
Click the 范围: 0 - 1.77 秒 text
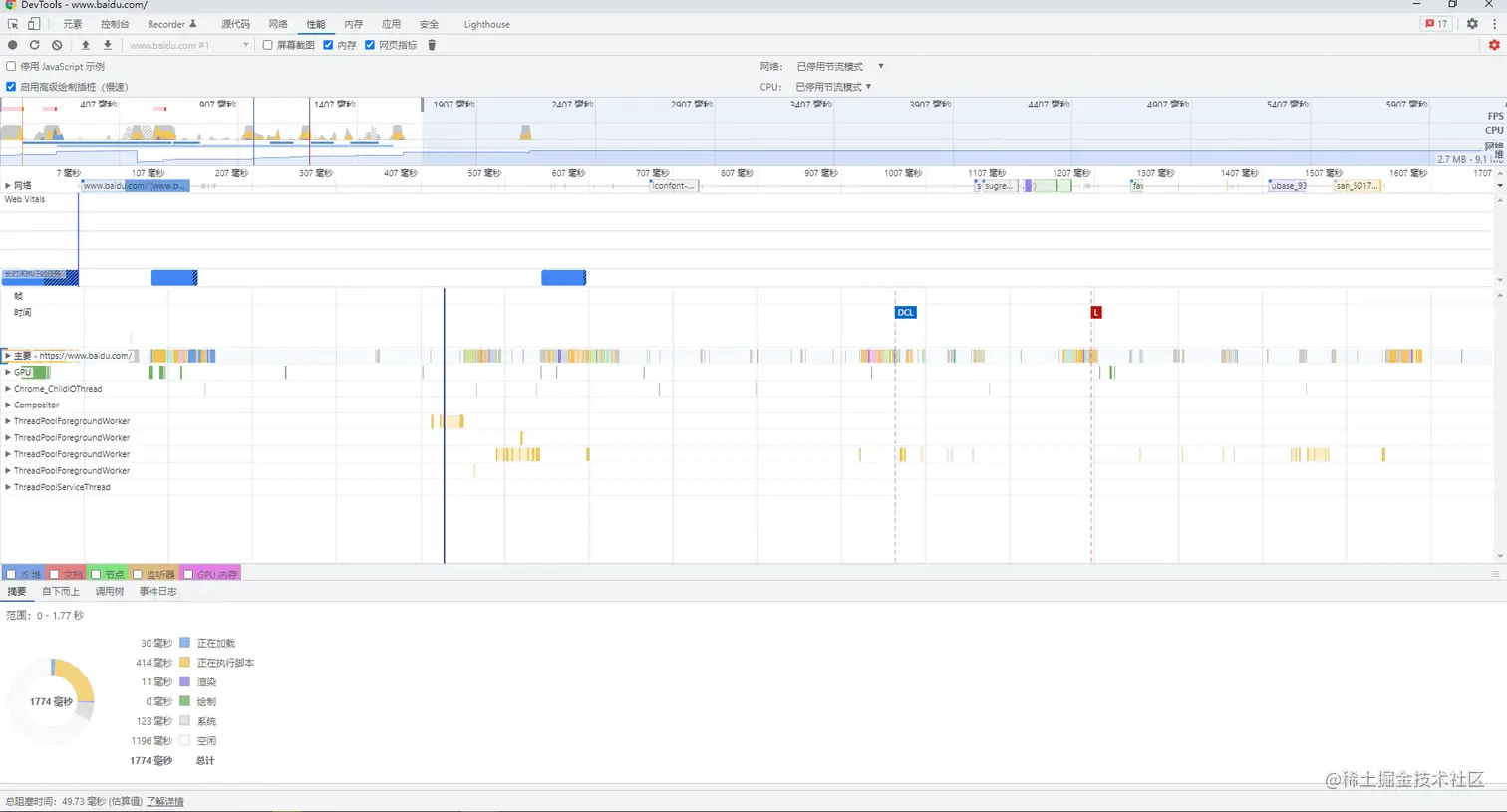pyautogui.click(x=45, y=616)
